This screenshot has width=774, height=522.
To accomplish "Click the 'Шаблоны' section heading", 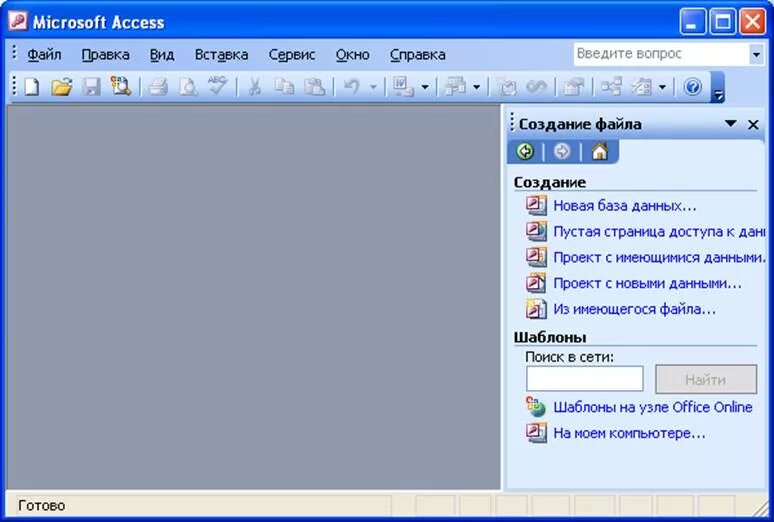I will [x=550, y=337].
